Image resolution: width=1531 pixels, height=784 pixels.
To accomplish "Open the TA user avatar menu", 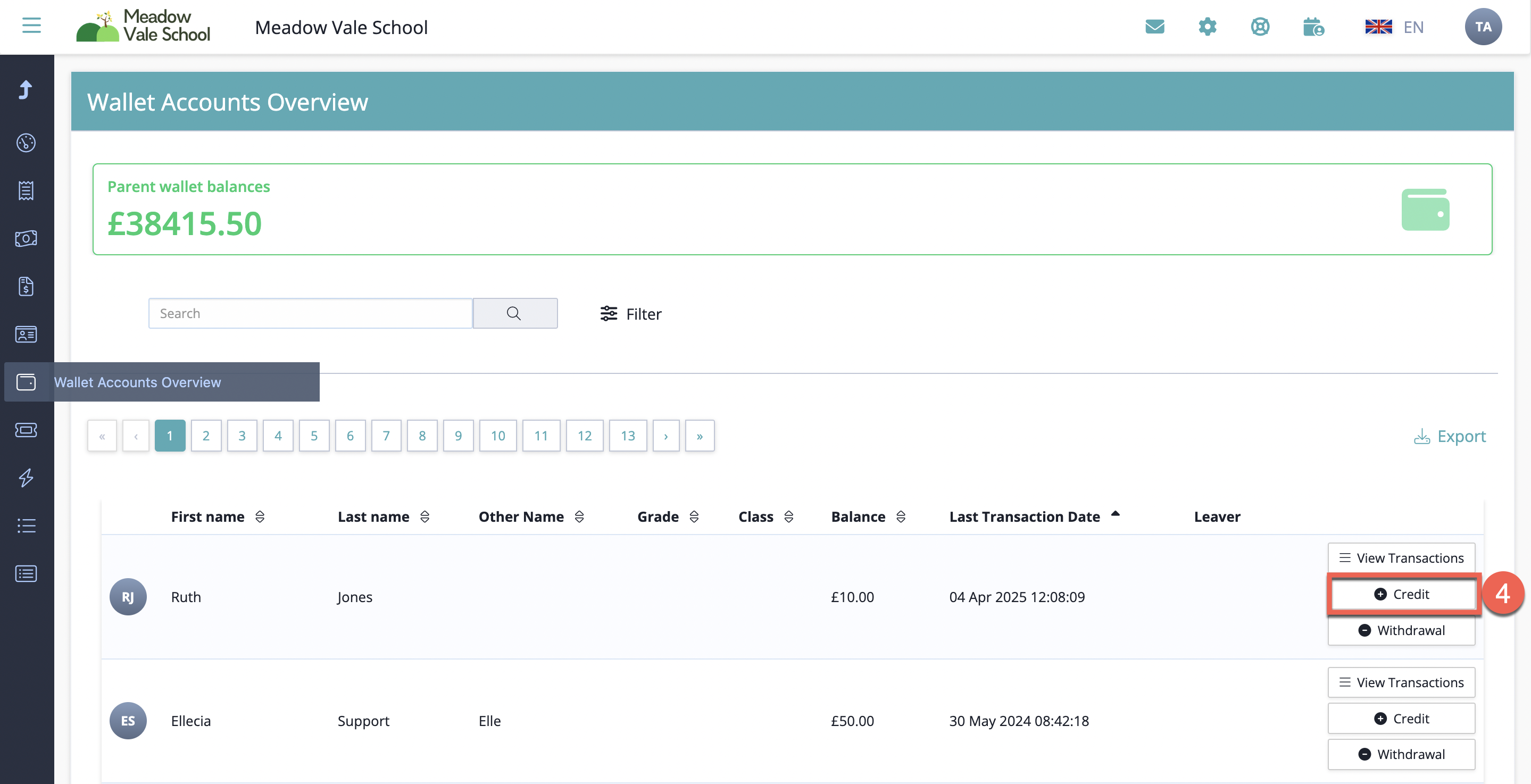I will 1483,27.
